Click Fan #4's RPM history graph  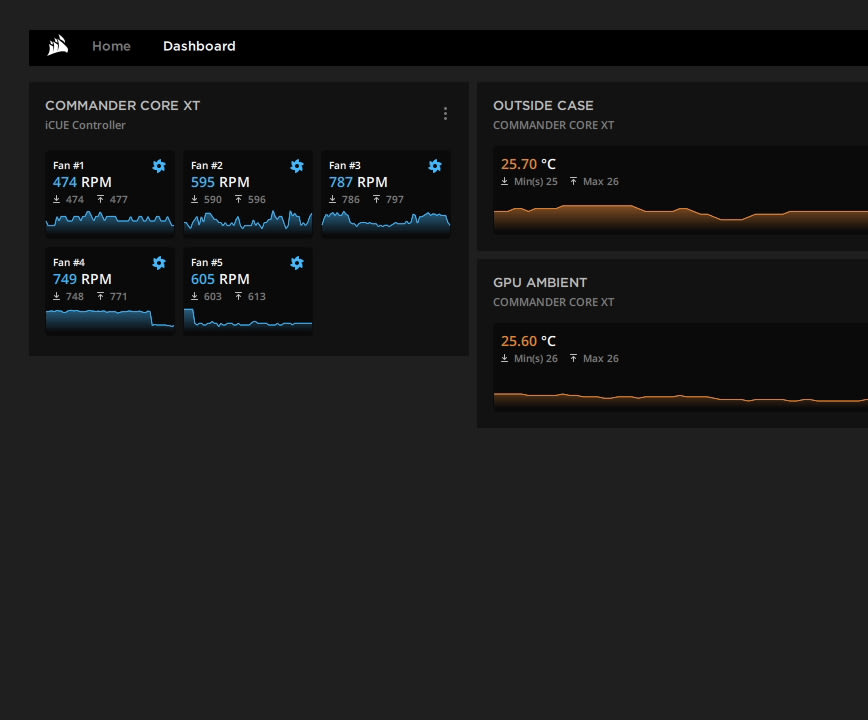[110, 317]
